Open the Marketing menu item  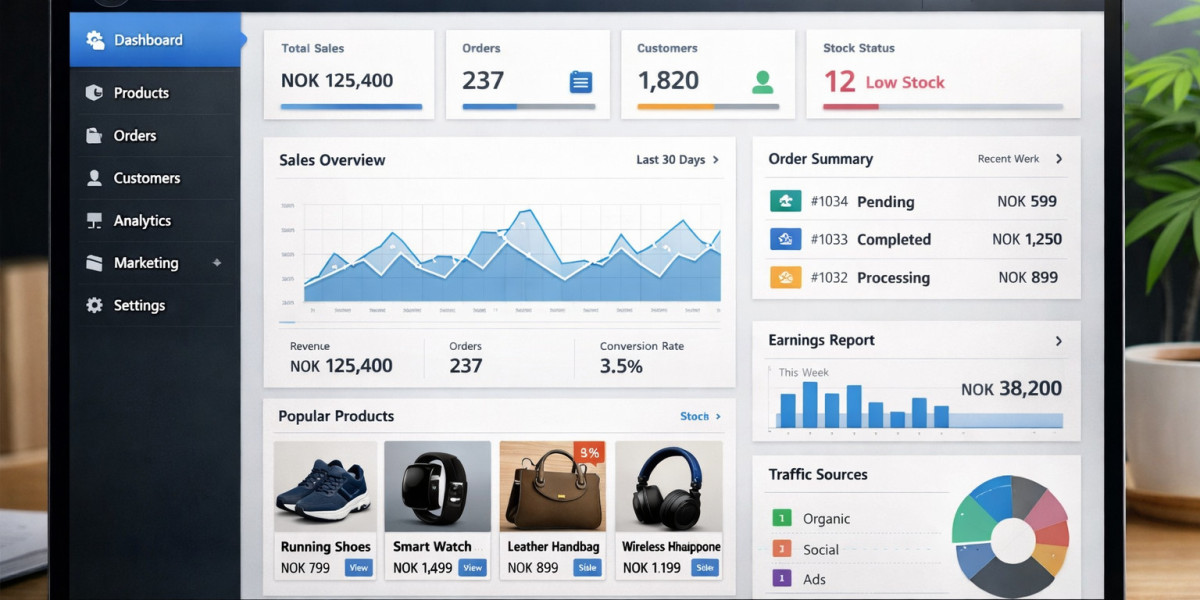click(x=146, y=263)
